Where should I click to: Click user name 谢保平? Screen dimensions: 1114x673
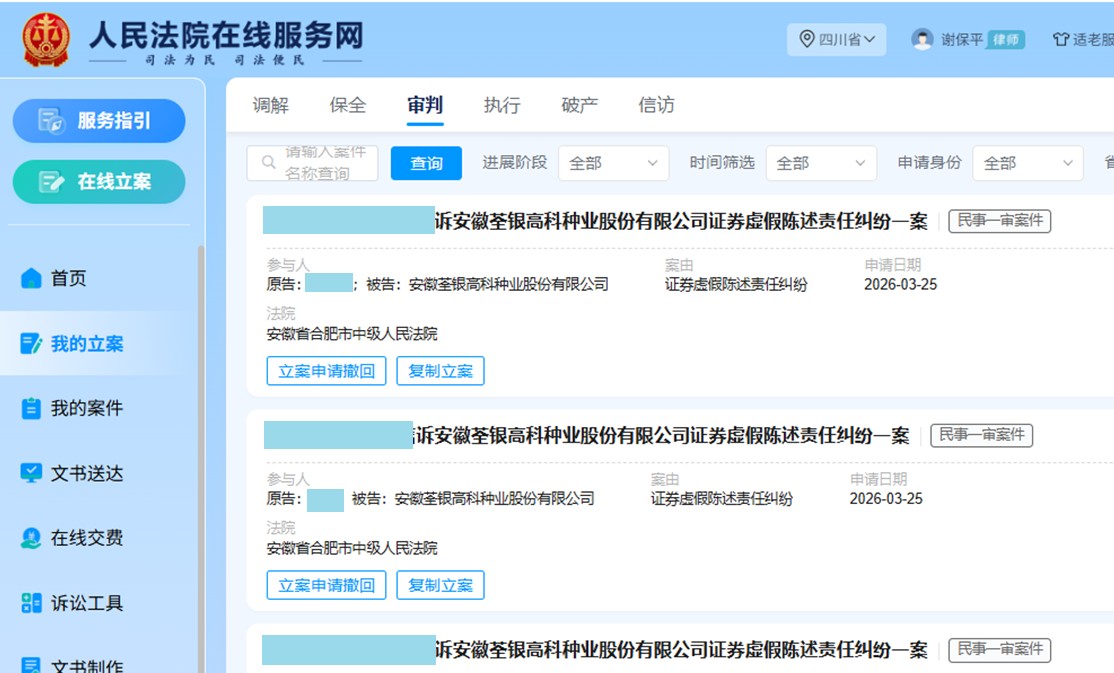tap(962, 39)
